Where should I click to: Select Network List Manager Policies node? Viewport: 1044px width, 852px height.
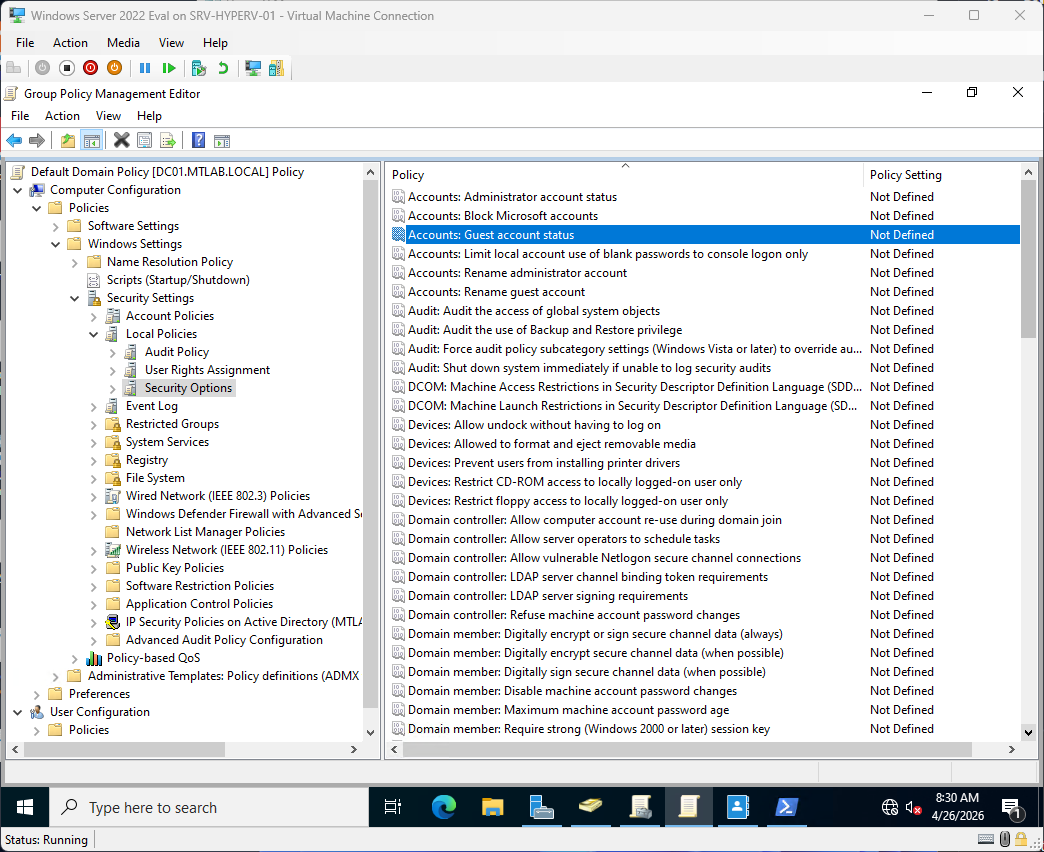[x=205, y=532]
